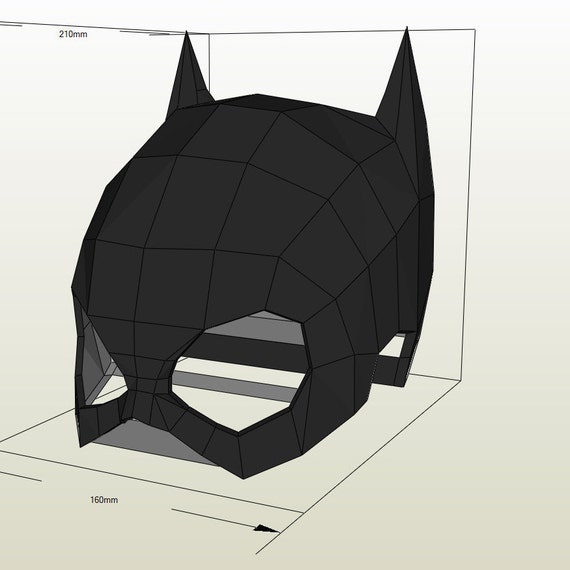Select the right pointed ear of the cowl
Viewport: 570px width, 570px height.
point(405,109)
